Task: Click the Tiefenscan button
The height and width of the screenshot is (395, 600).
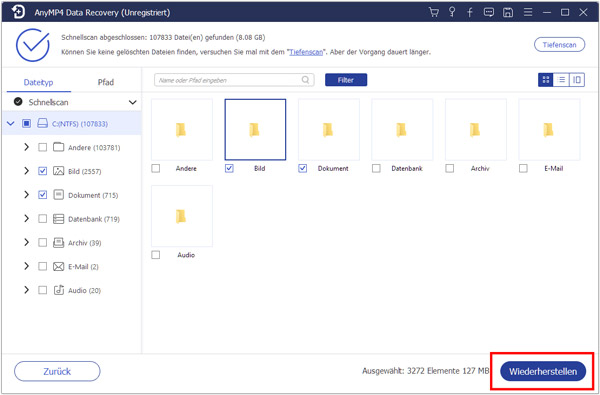Action: point(559,45)
